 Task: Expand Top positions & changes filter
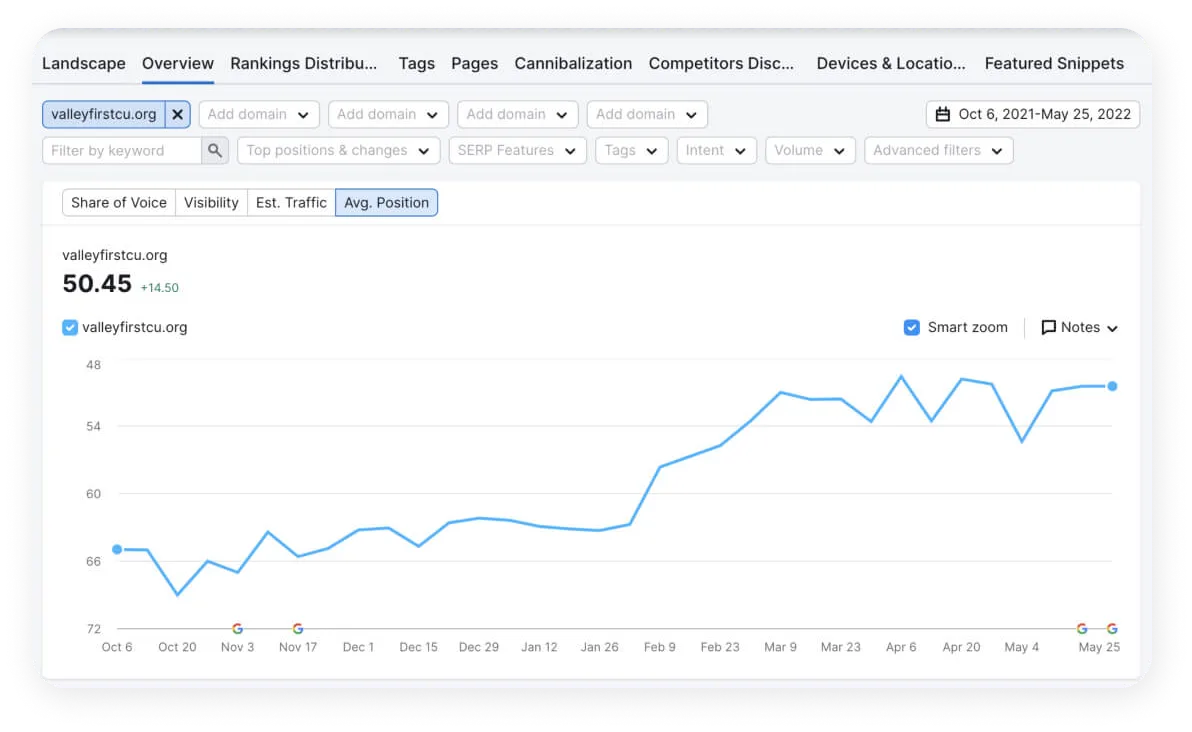(x=338, y=151)
